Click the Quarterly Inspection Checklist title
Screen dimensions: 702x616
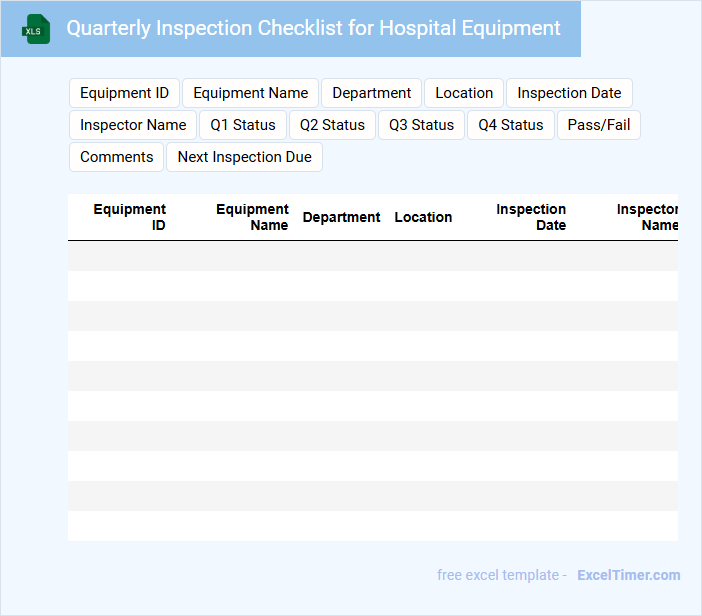click(313, 28)
